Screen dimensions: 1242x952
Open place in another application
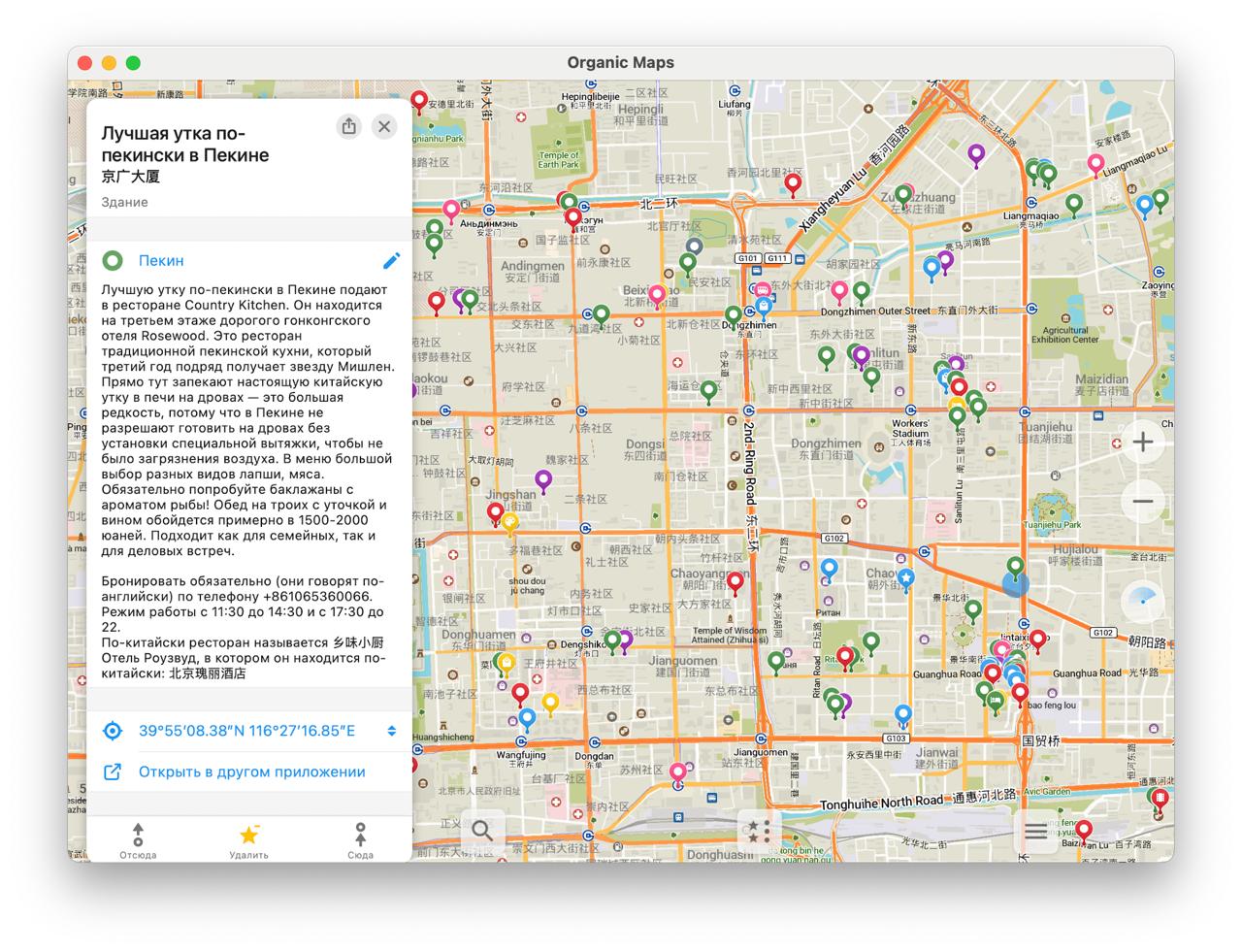point(251,771)
